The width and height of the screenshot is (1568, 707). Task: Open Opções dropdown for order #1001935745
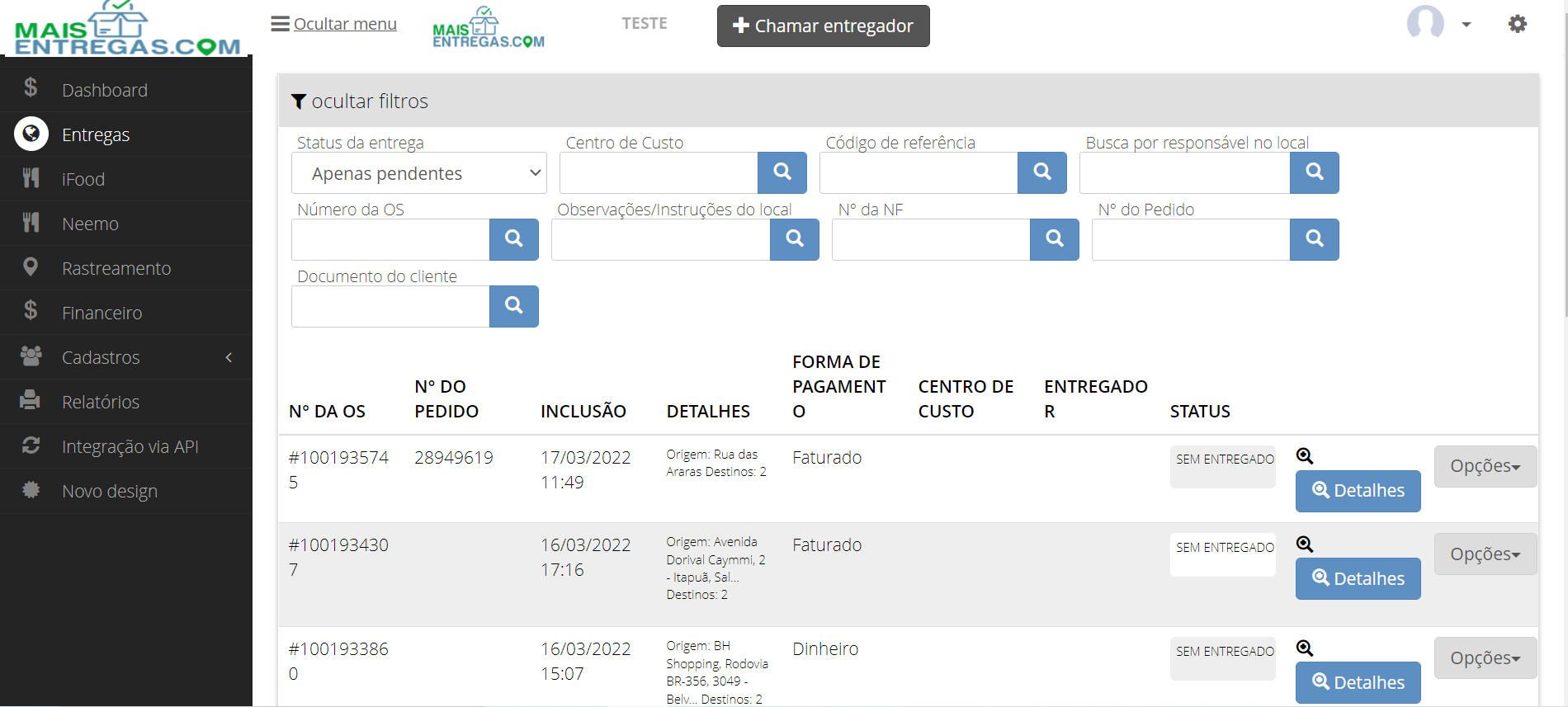coord(1485,466)
